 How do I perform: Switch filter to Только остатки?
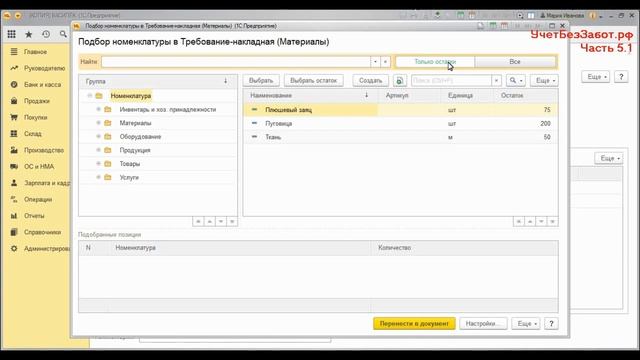pyautogui.click(x=435, y=62)
